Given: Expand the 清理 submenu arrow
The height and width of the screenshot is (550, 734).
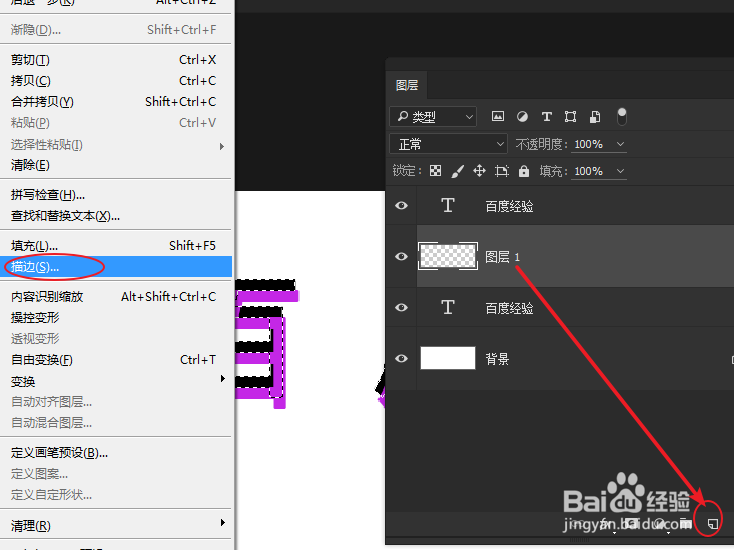Looking at the screenshot, I should [x=223, y=522].
